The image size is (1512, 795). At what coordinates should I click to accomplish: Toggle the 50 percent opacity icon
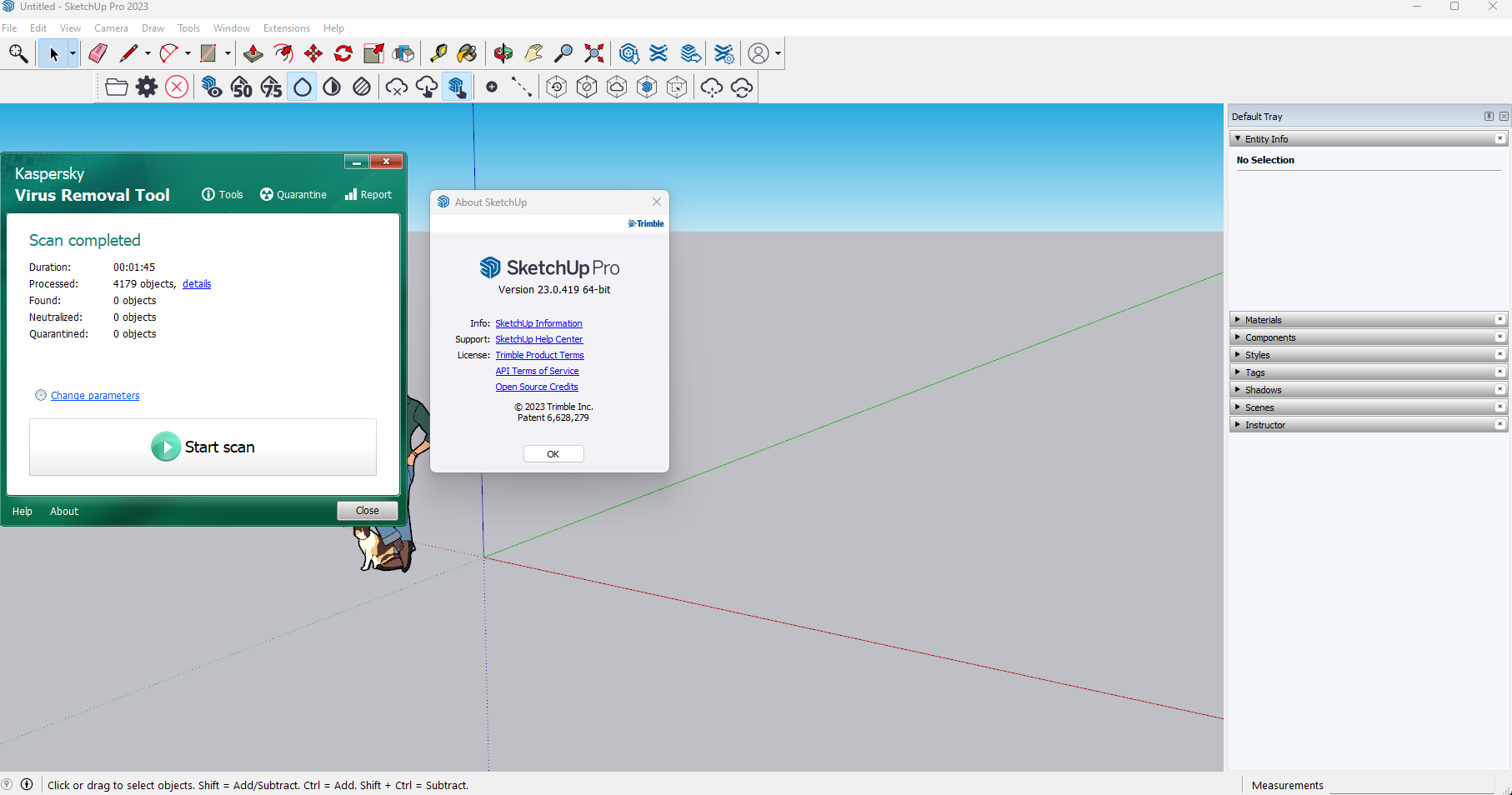point(242,87)
